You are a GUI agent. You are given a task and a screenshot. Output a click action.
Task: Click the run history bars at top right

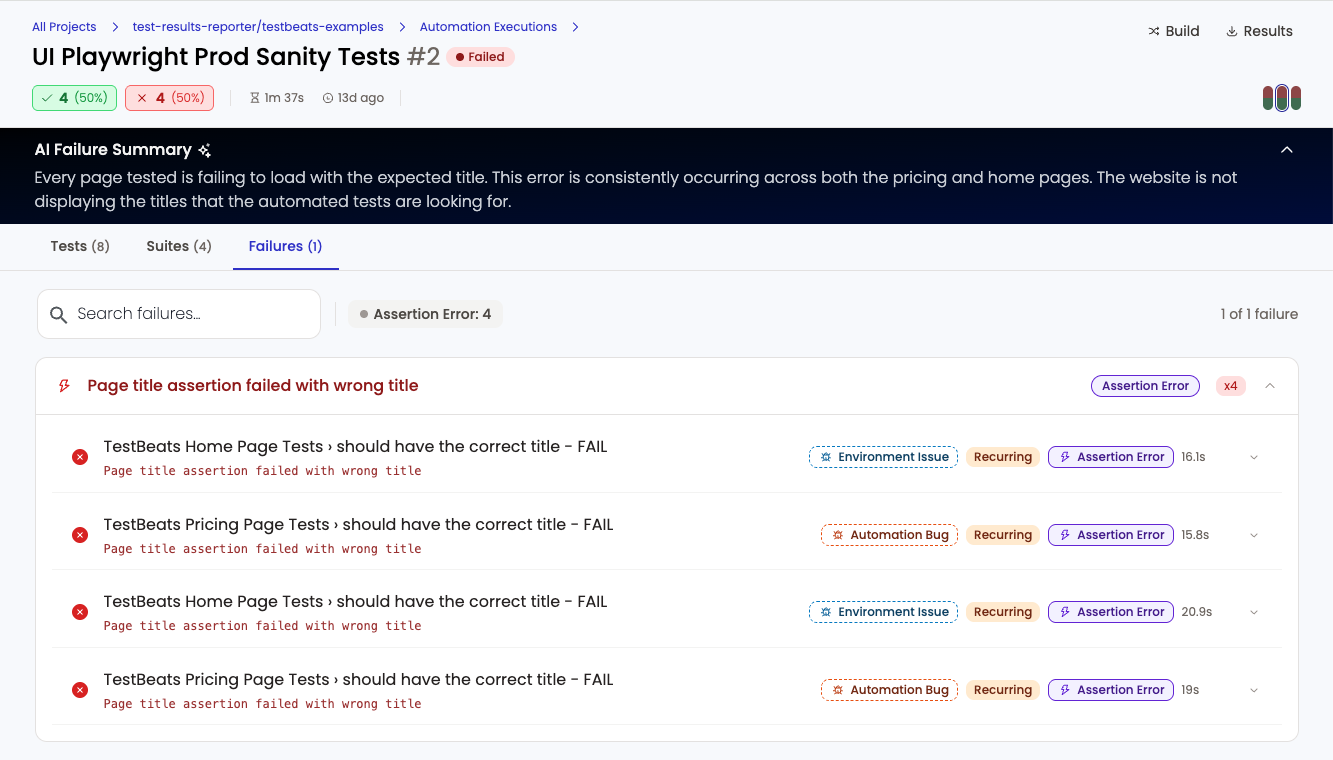click(1281, 98)
